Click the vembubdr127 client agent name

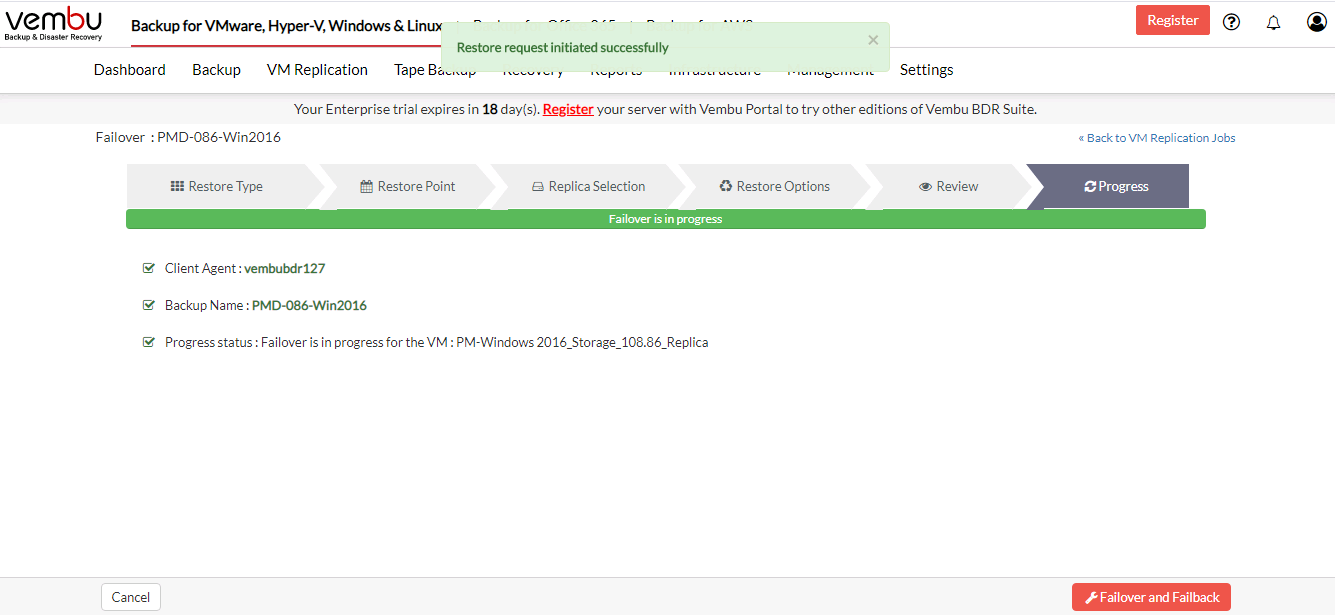[285, 268]
